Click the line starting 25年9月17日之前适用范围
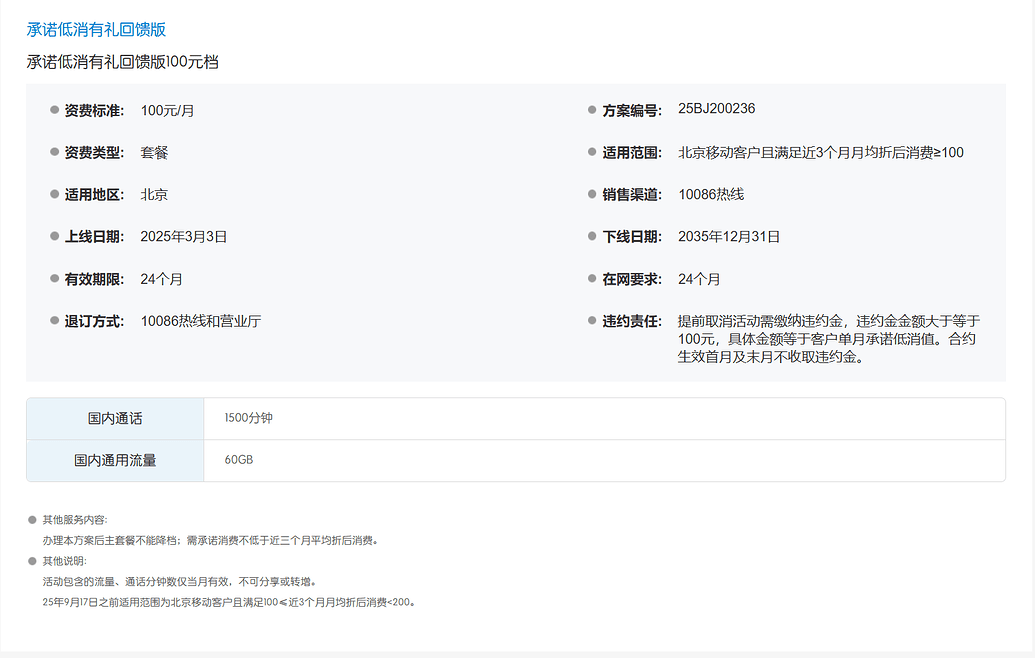 click(x=229, y=602)
